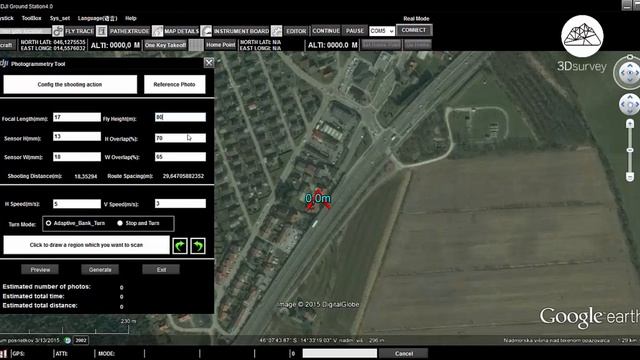
Task: Click the Shooting Distance value 18,35294
Action: (x=86, y=176)
